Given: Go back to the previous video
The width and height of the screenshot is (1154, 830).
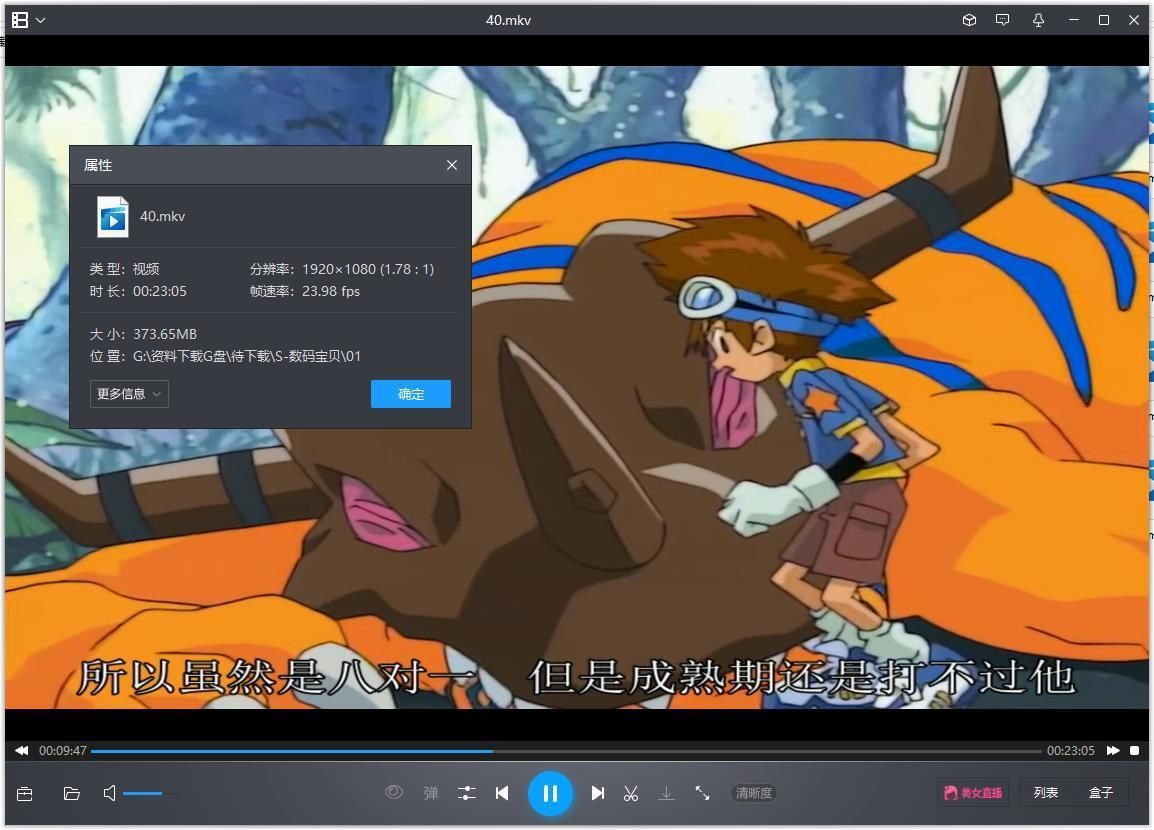Looking at the screenshot, I should 502,793.
